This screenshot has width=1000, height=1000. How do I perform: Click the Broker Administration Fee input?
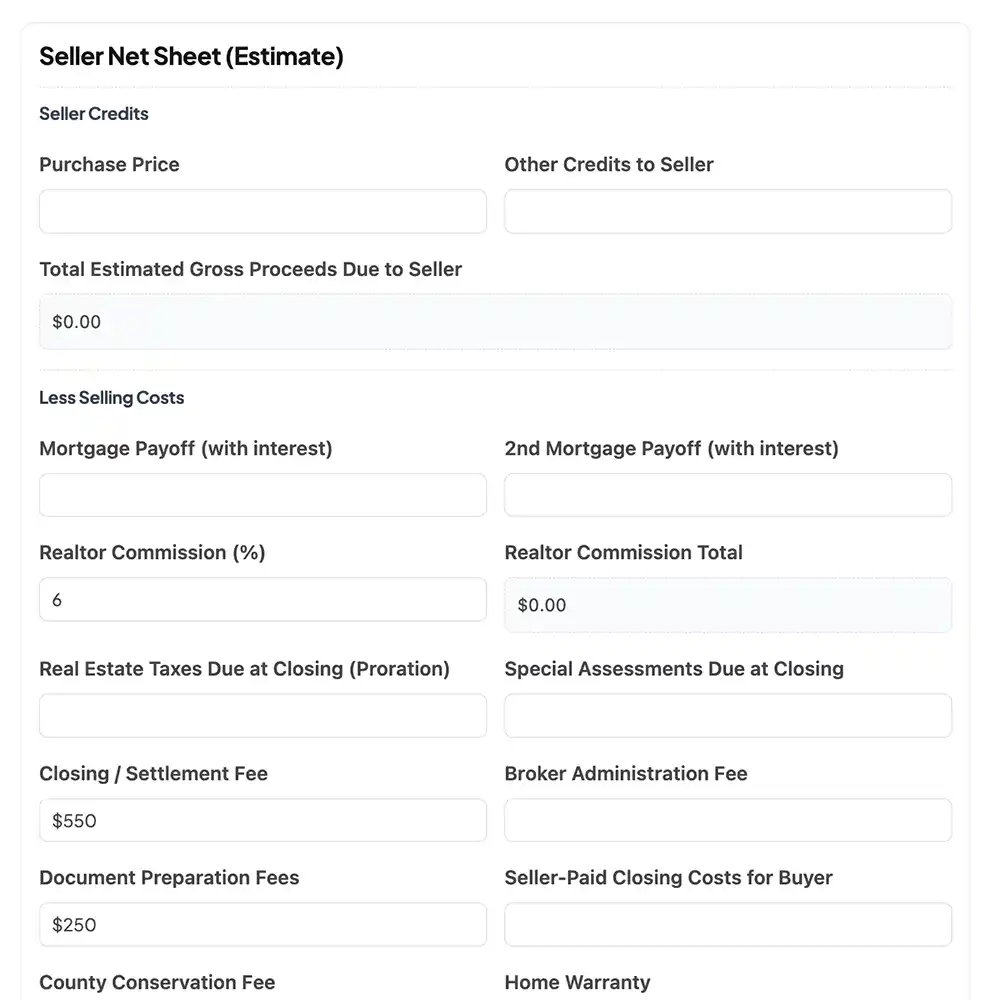(x=727, y=820)
